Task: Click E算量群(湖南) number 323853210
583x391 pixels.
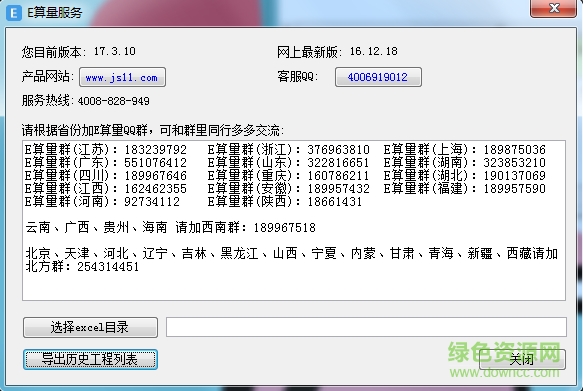Action: pos(515,163)
